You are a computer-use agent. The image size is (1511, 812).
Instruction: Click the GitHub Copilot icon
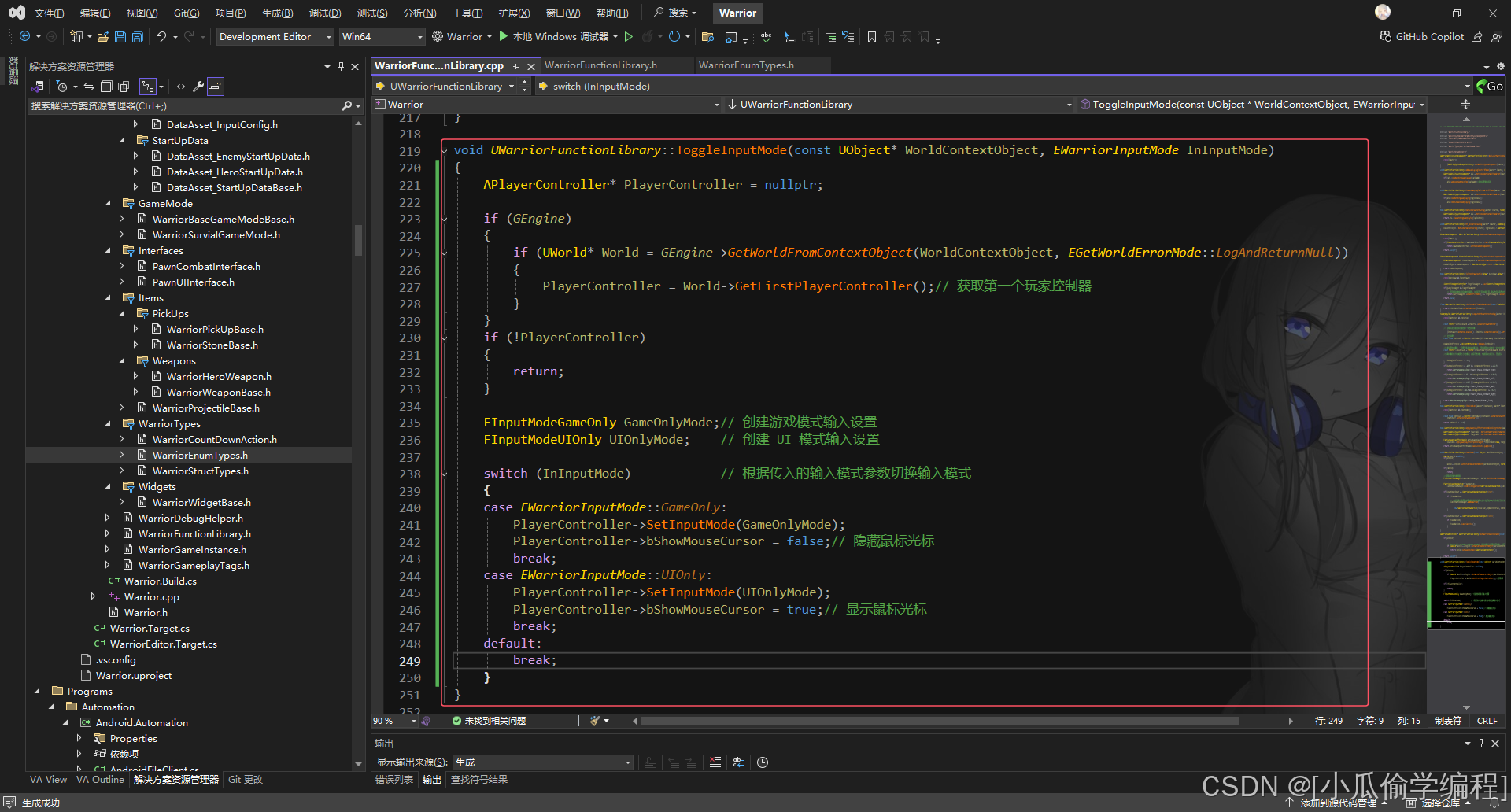[x=1385, y=37]
